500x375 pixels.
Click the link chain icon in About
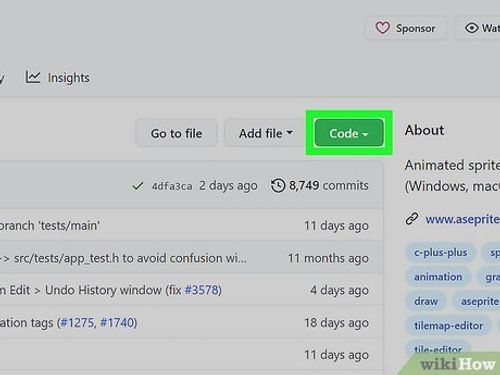pos(412,219)
